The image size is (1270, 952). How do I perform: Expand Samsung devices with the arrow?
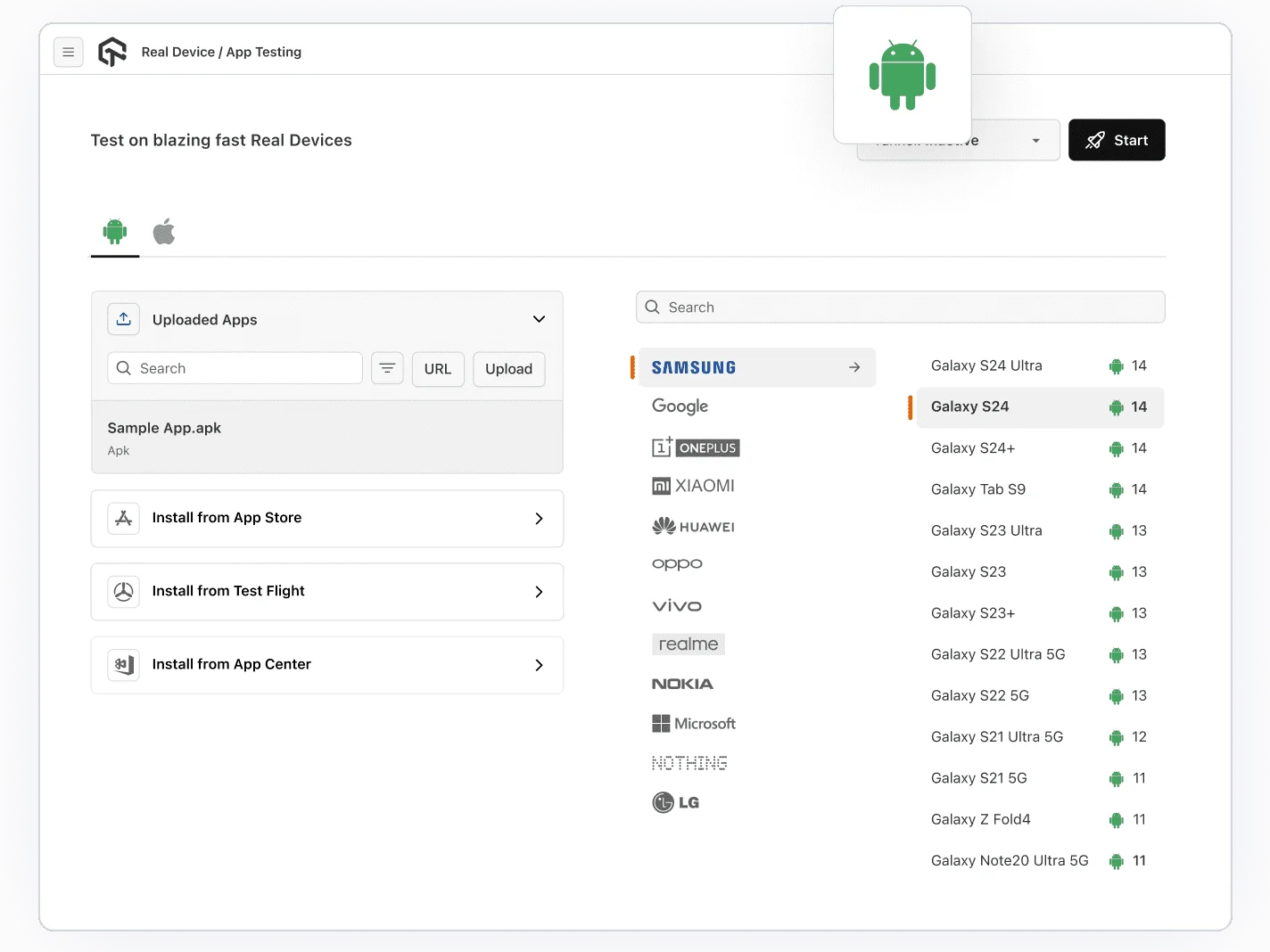tap(854, 366)
